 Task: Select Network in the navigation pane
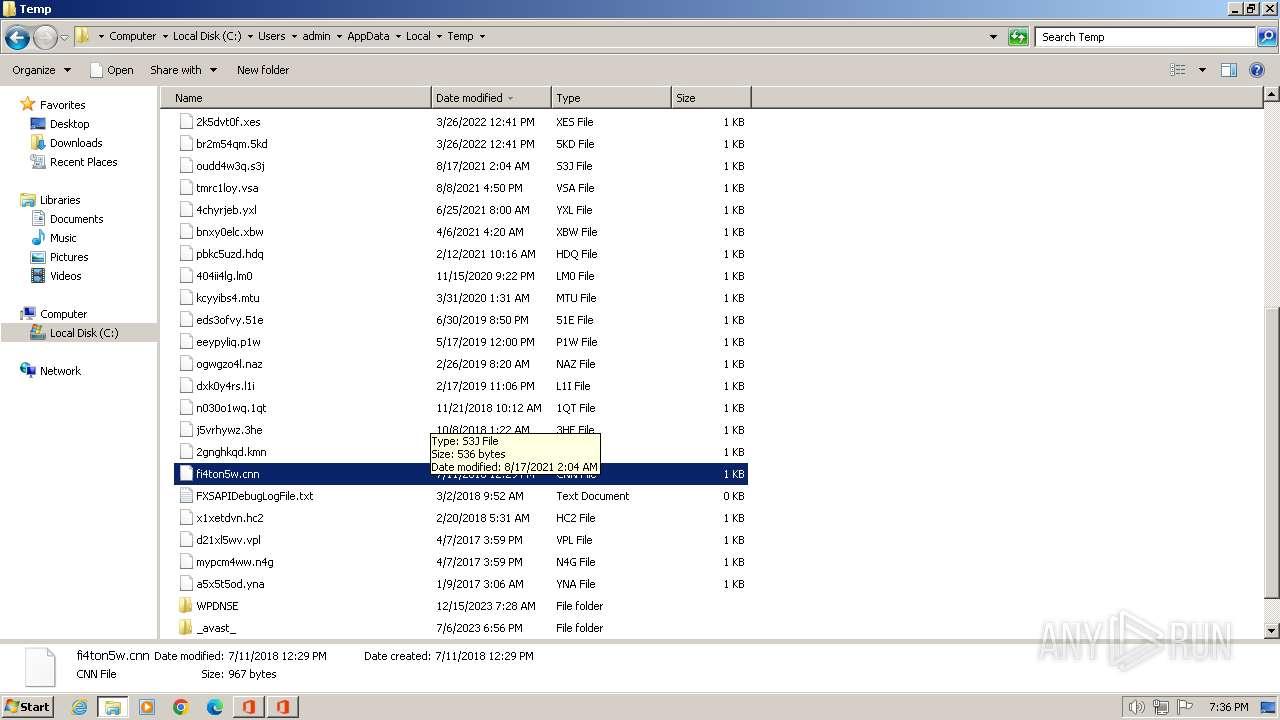(60, 371)
